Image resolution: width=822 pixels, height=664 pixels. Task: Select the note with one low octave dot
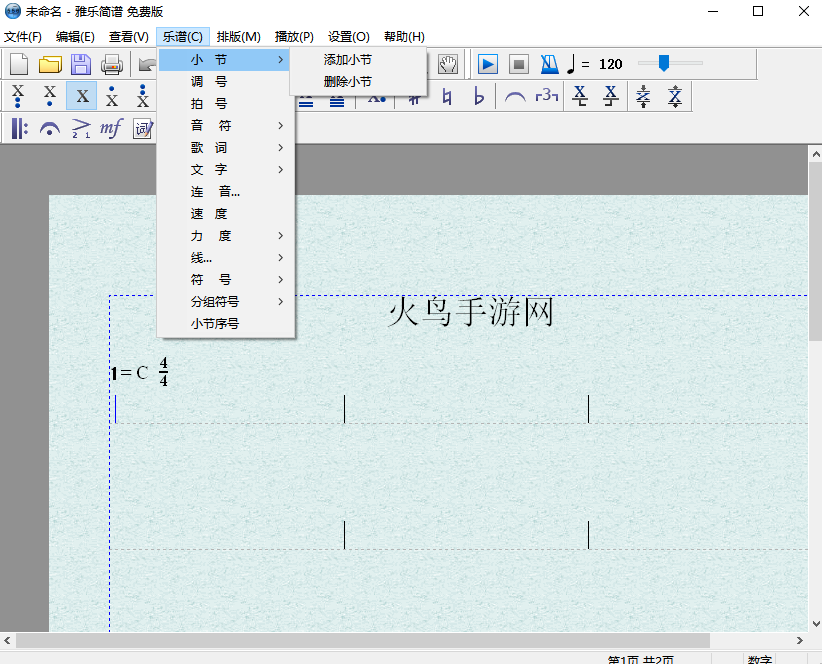click(50, 96)
